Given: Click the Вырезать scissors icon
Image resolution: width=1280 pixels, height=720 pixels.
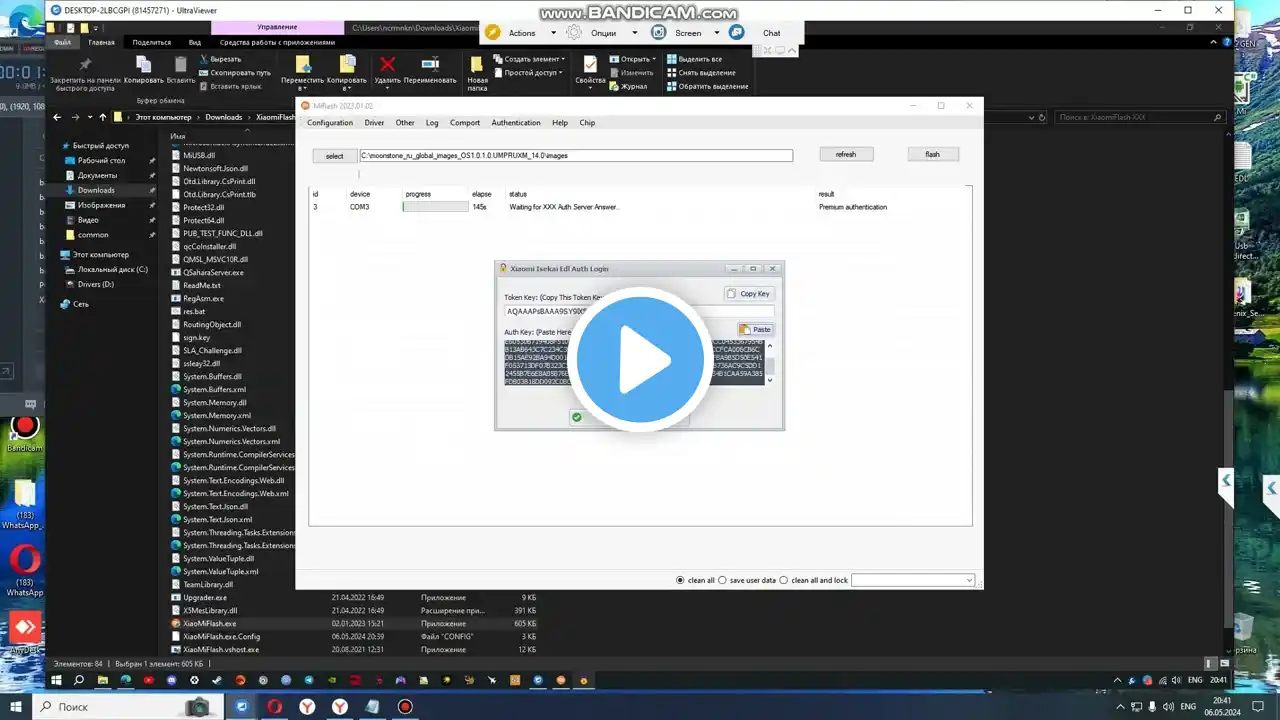Looking at the screenshot, I should coord(204,59).
